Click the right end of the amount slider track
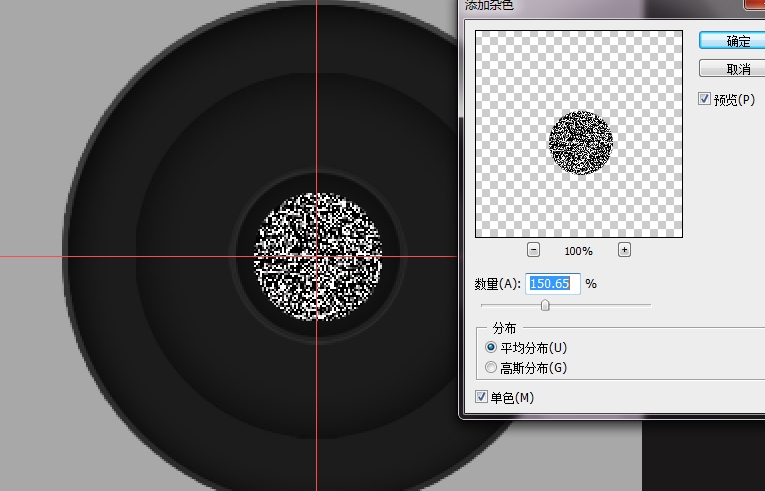This screenshot has width=765, height=491. pyautogui.click(x=648, y=305)
